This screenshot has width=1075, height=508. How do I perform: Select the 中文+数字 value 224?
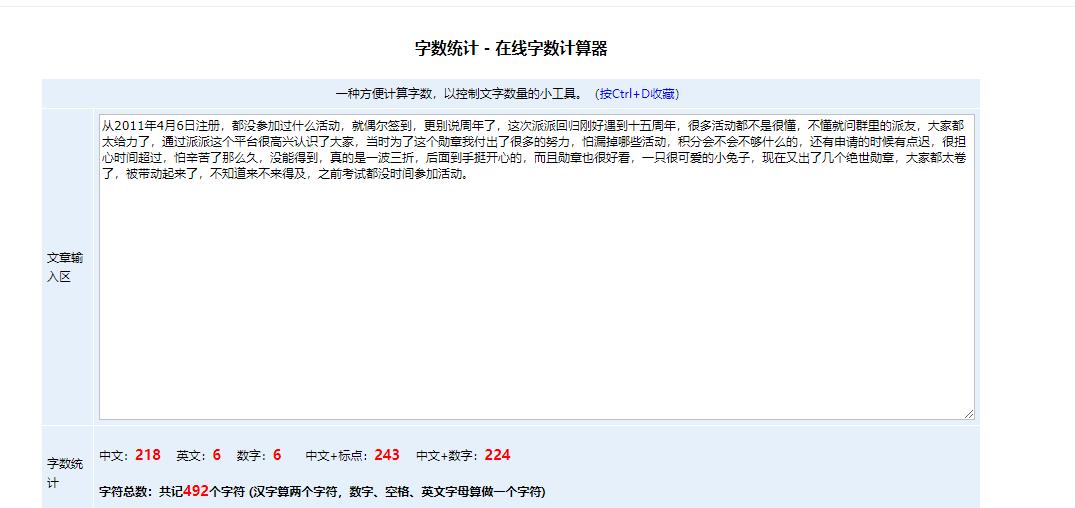pyautogui.click(x=497, y=455)
